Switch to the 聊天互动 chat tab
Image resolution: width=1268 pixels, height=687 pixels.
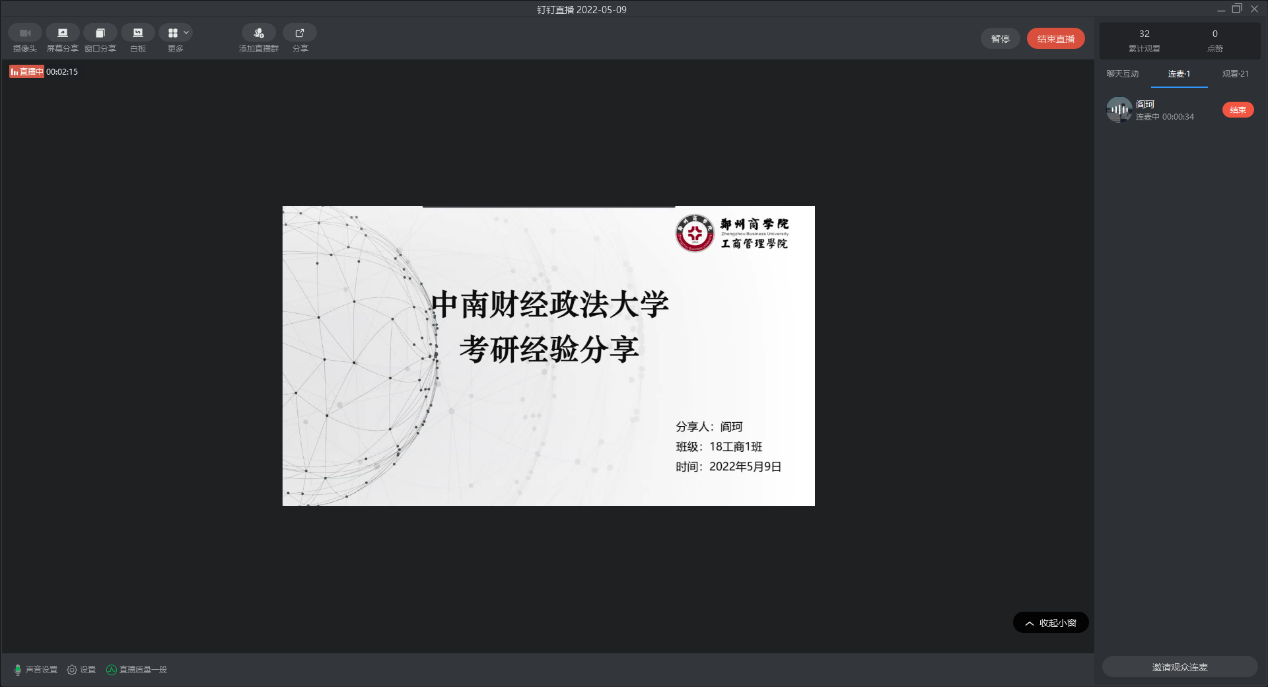pyautogui.click(x=1122, y=74)
